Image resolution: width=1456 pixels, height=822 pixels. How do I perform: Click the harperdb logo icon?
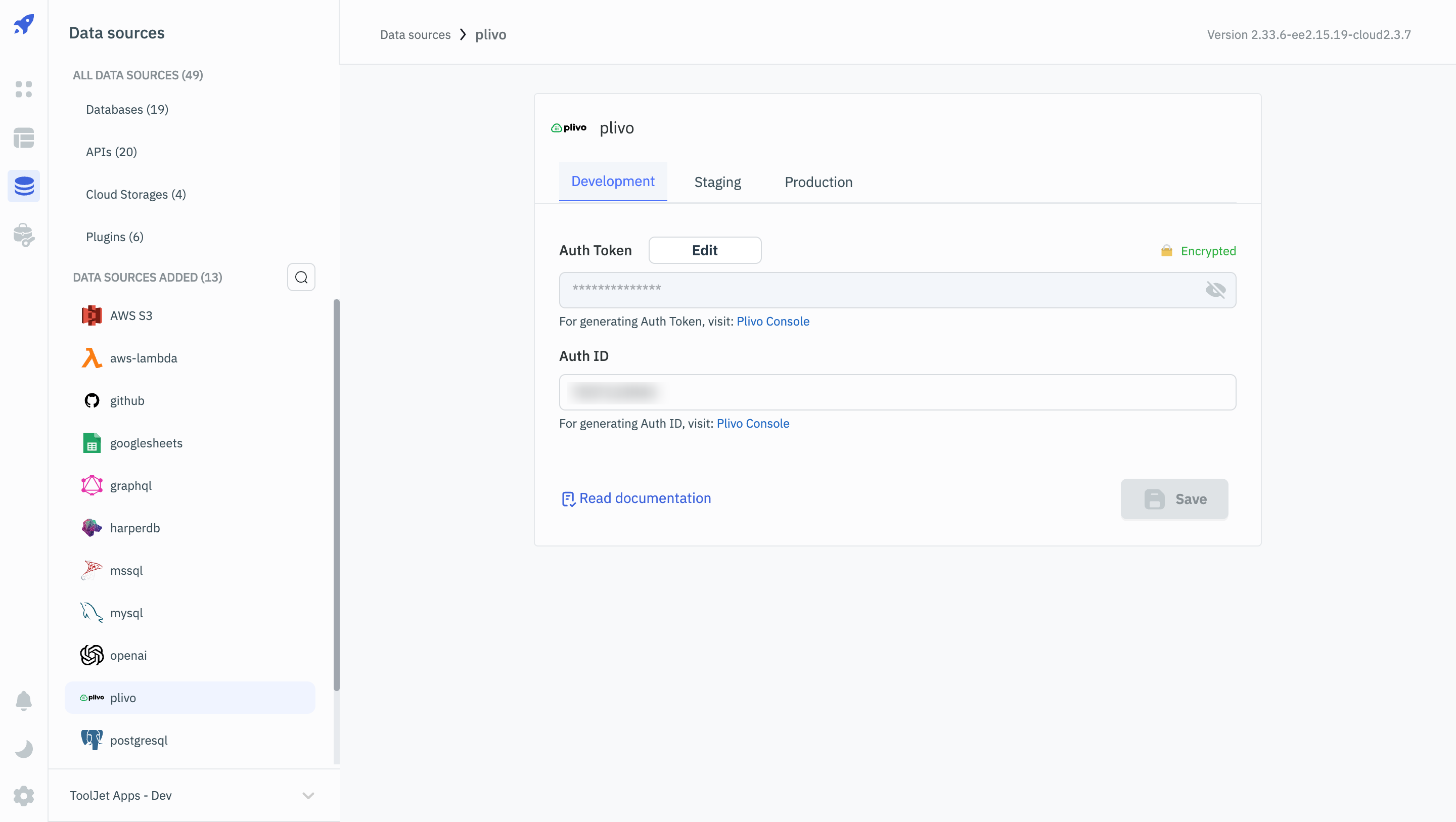92,527
